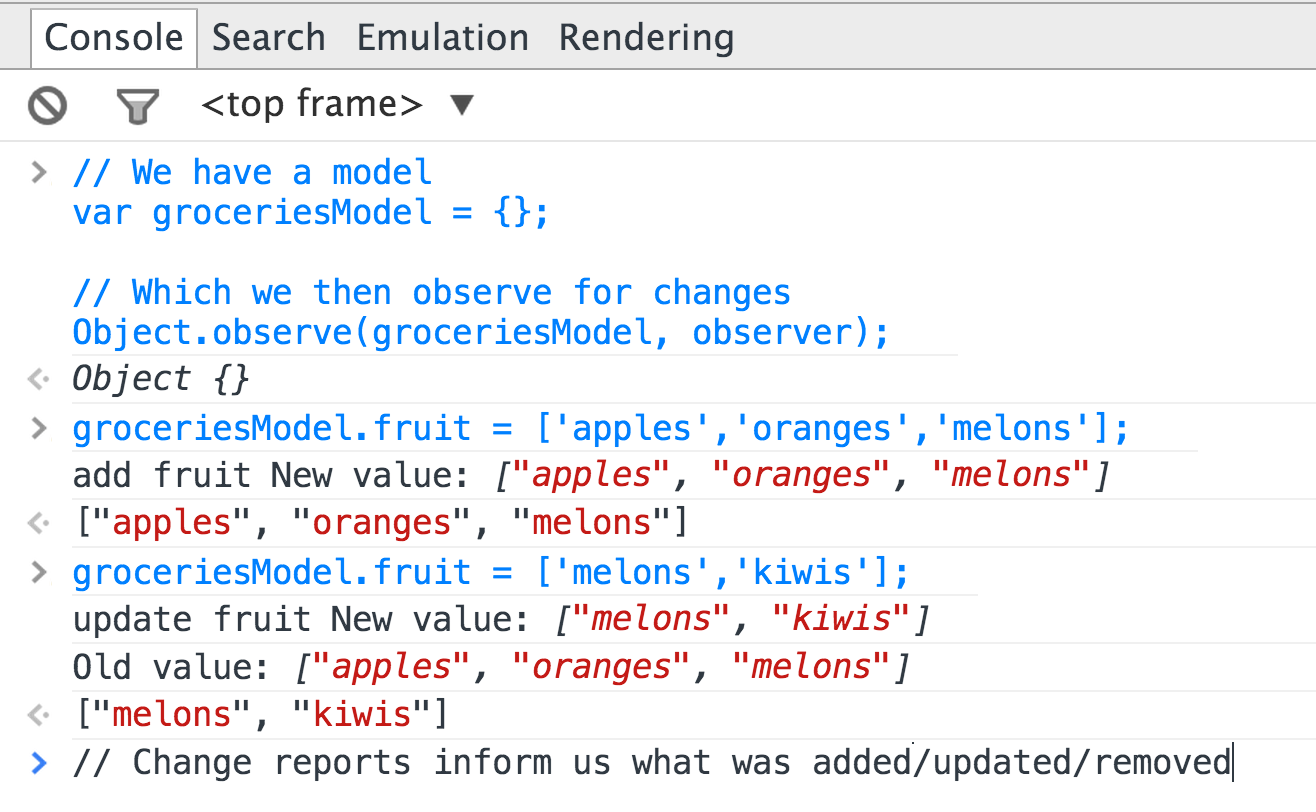This screenshot has width=1316, height=812.
Task: Click the console prompt input line
Action: [652, 763]
